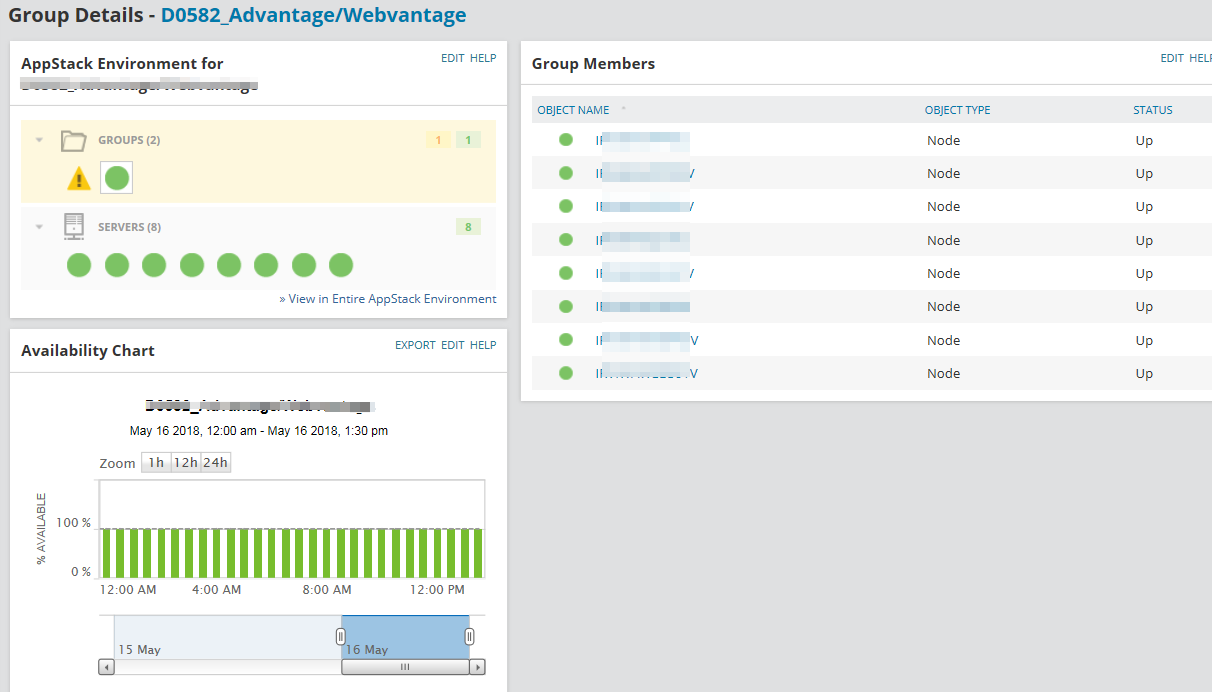Click the Group Members heading
This screenshot has width=1212, height=692.
tap(593, 63)
